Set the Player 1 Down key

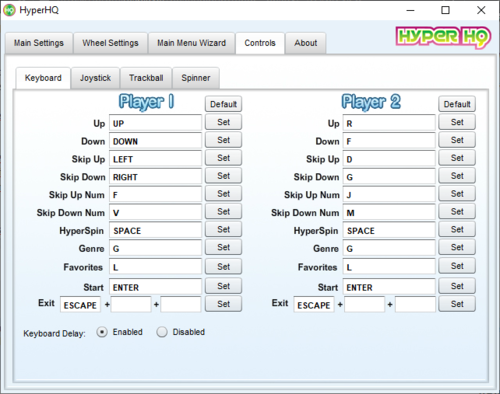click(223, 140)
